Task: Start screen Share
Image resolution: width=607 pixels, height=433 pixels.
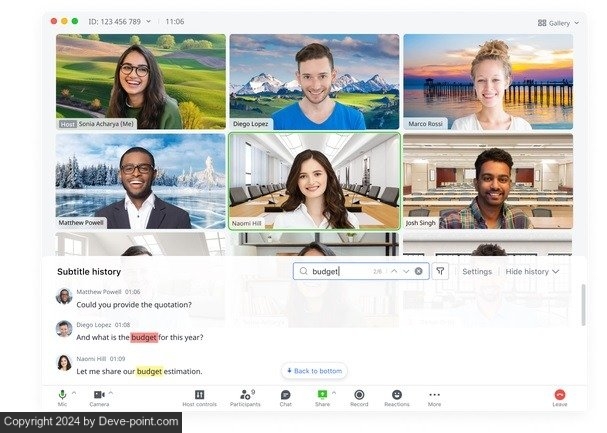Action: tap(322, 395)
